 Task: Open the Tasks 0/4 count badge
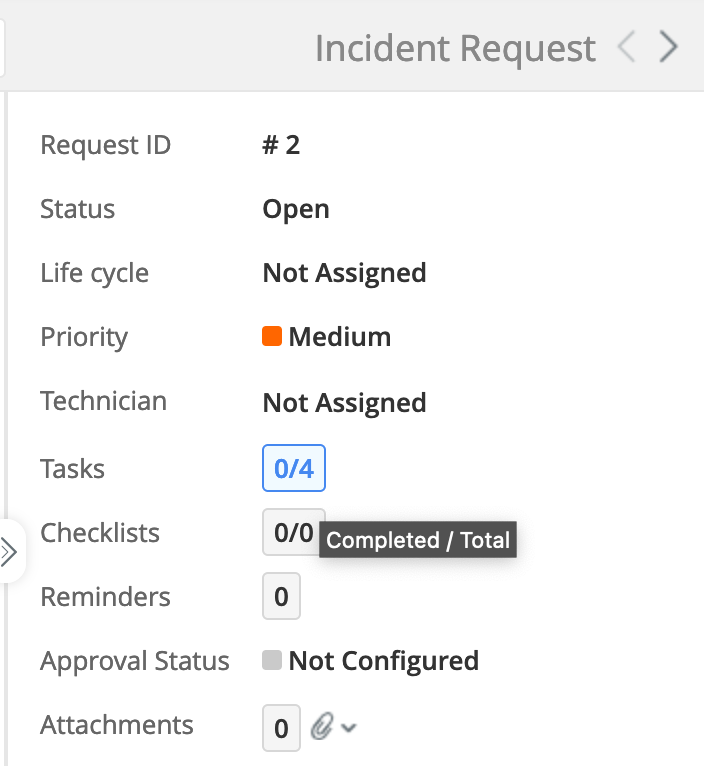[294, 468]
